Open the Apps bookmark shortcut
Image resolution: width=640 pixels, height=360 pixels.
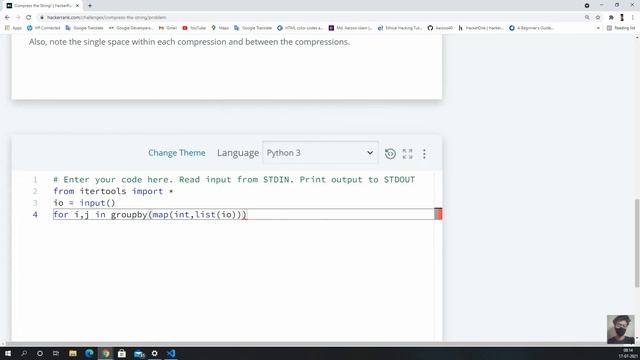pyautogui.click(x=13, y=28)
